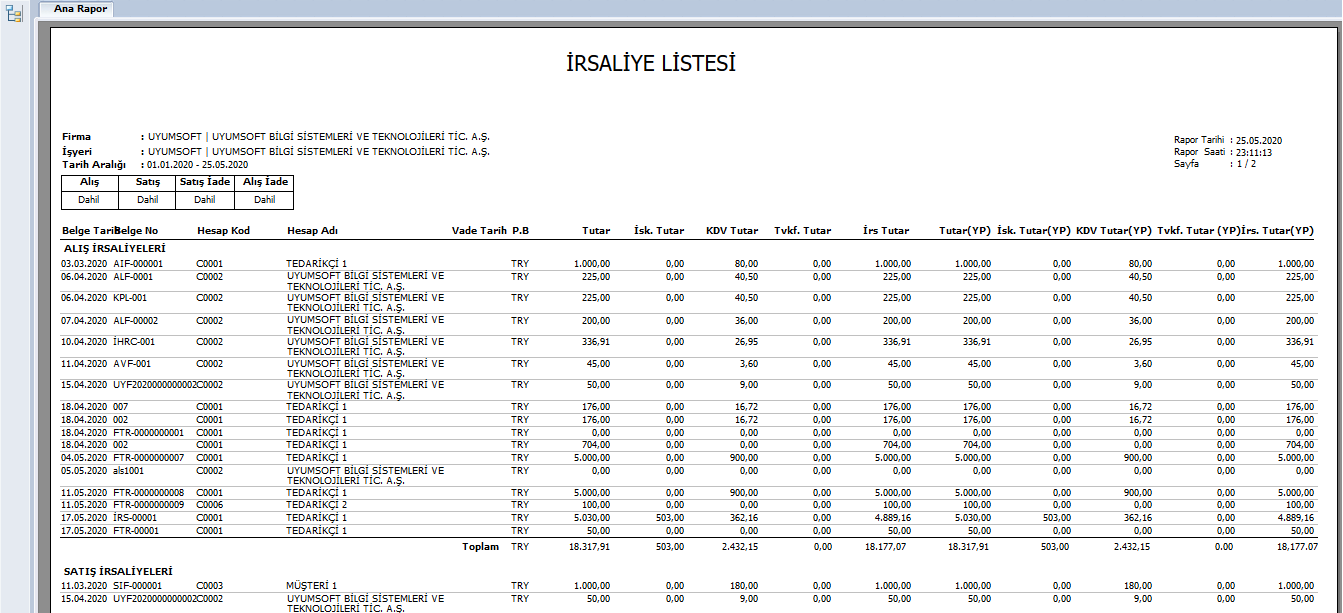This screenshot has width=1343, height=613.
Task: Click the Dahil cell under Satış
Action: (145, 199)
